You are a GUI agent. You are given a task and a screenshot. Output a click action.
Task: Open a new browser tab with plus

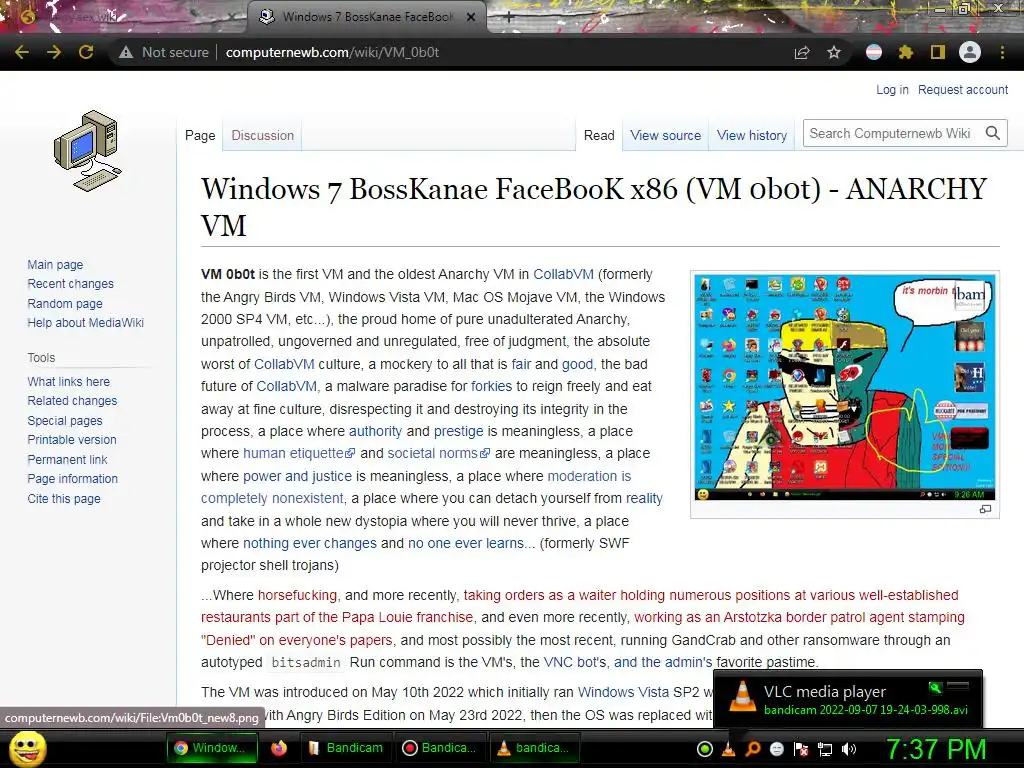[509, 17]
